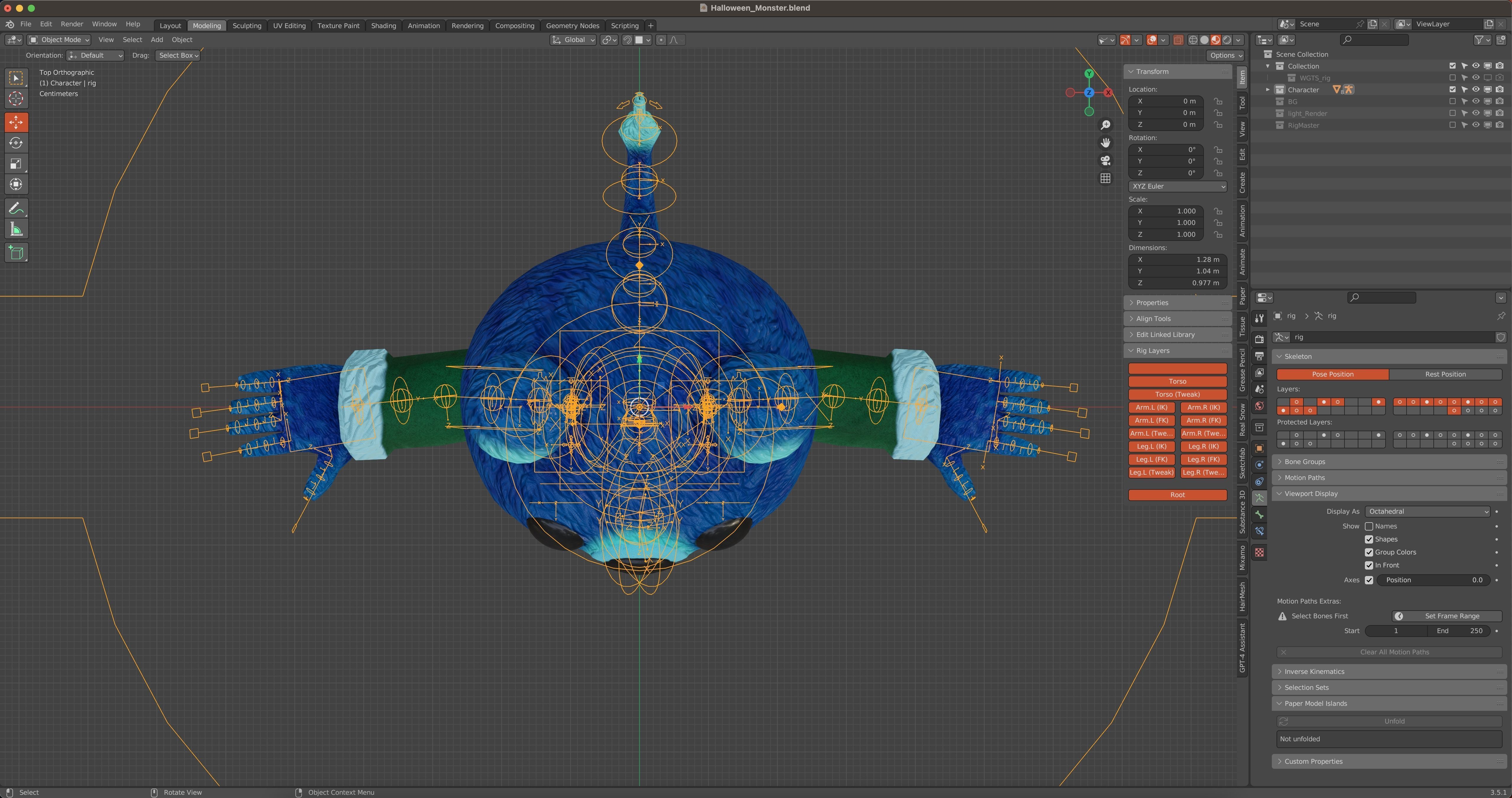Screen dimensions: 1512x798
Task: Activate the 3D Cursor tool
Action: coord(16,99)
